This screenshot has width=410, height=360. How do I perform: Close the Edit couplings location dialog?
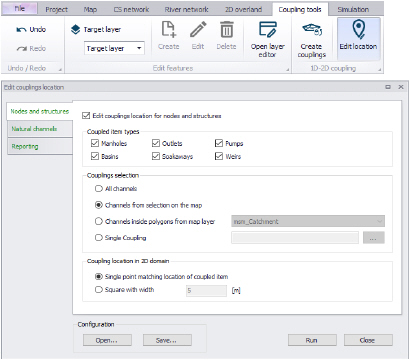coord(401,87)
